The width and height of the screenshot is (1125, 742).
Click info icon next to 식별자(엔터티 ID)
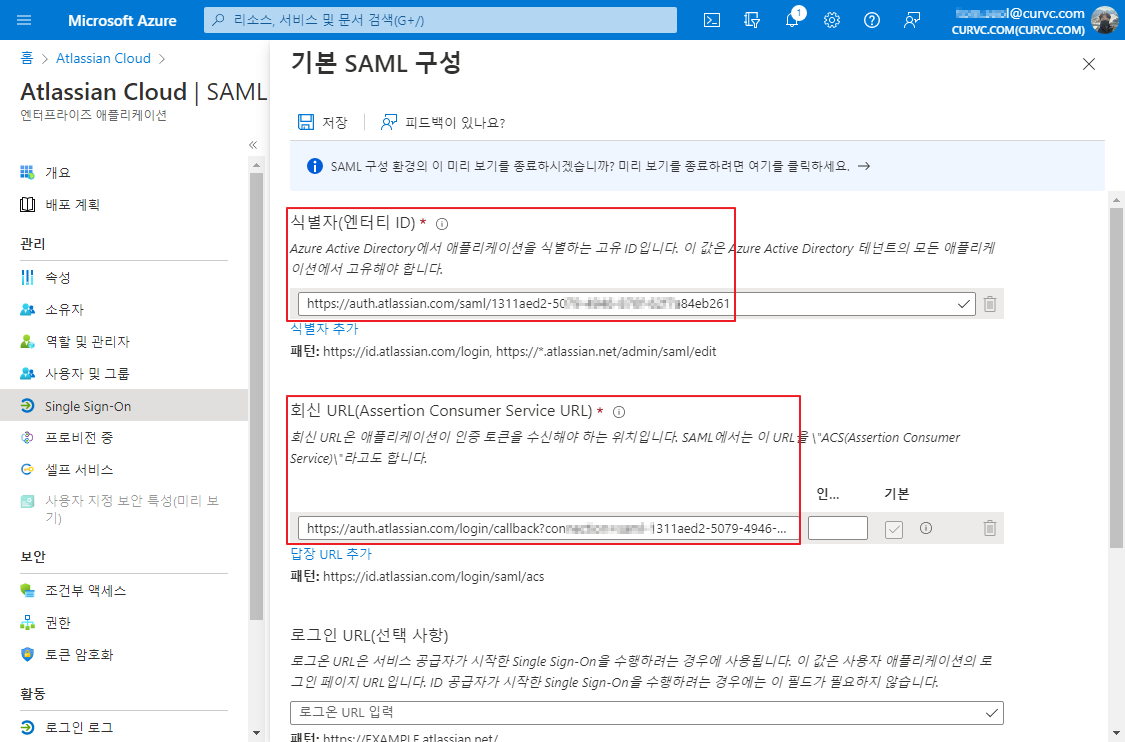pos(442,224)
